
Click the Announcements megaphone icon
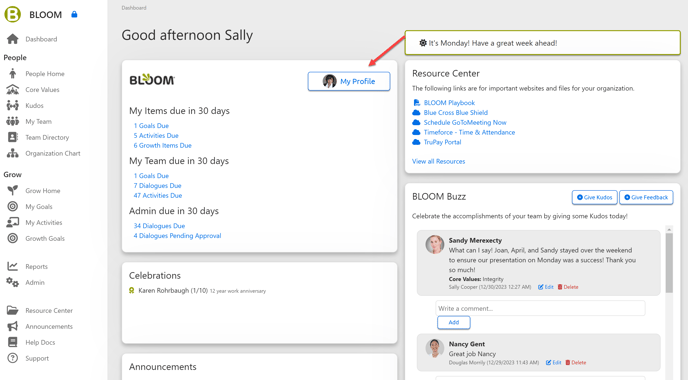pyautogui.click(x=13, y=326)
